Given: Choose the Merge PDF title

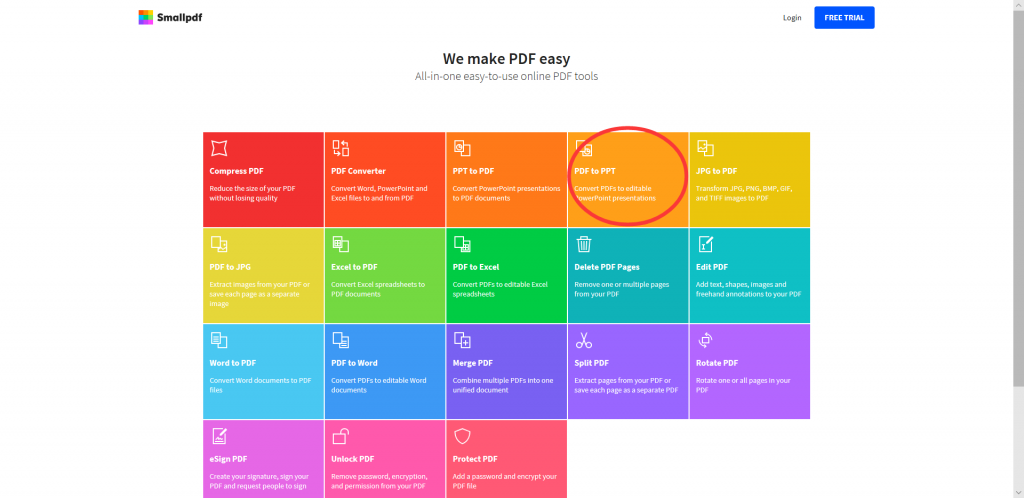Looking at the screenshot, I should 472,364.
